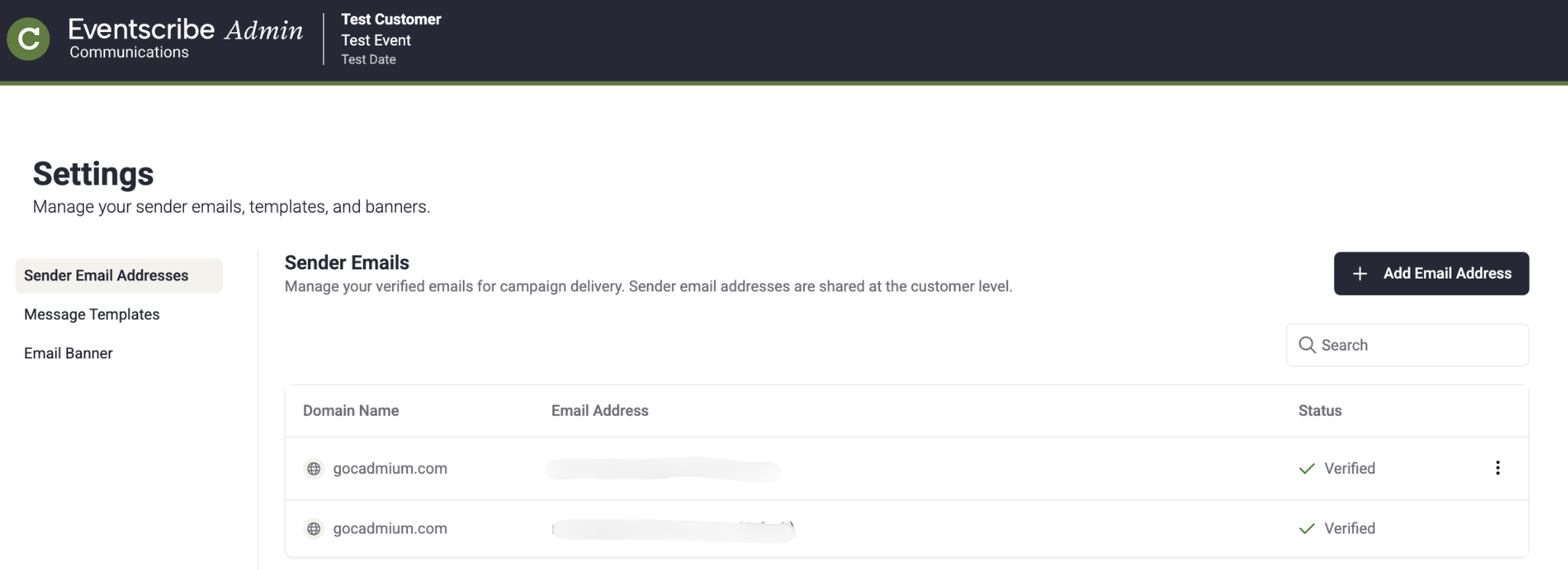Focus the Search input field
The height and width of the screenshot is (570, 1568).
pos(1407,345)
